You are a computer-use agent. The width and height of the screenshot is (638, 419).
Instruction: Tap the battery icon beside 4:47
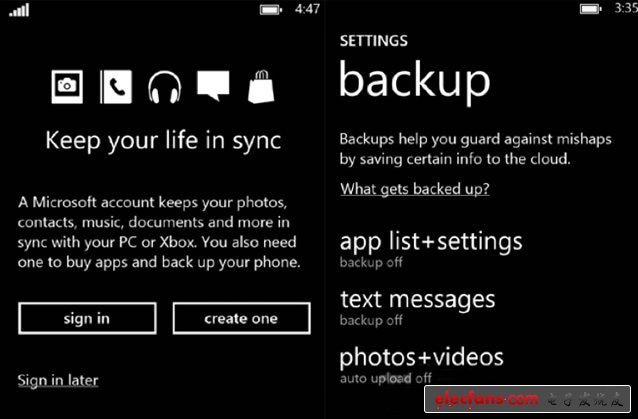tap(271, 9)
